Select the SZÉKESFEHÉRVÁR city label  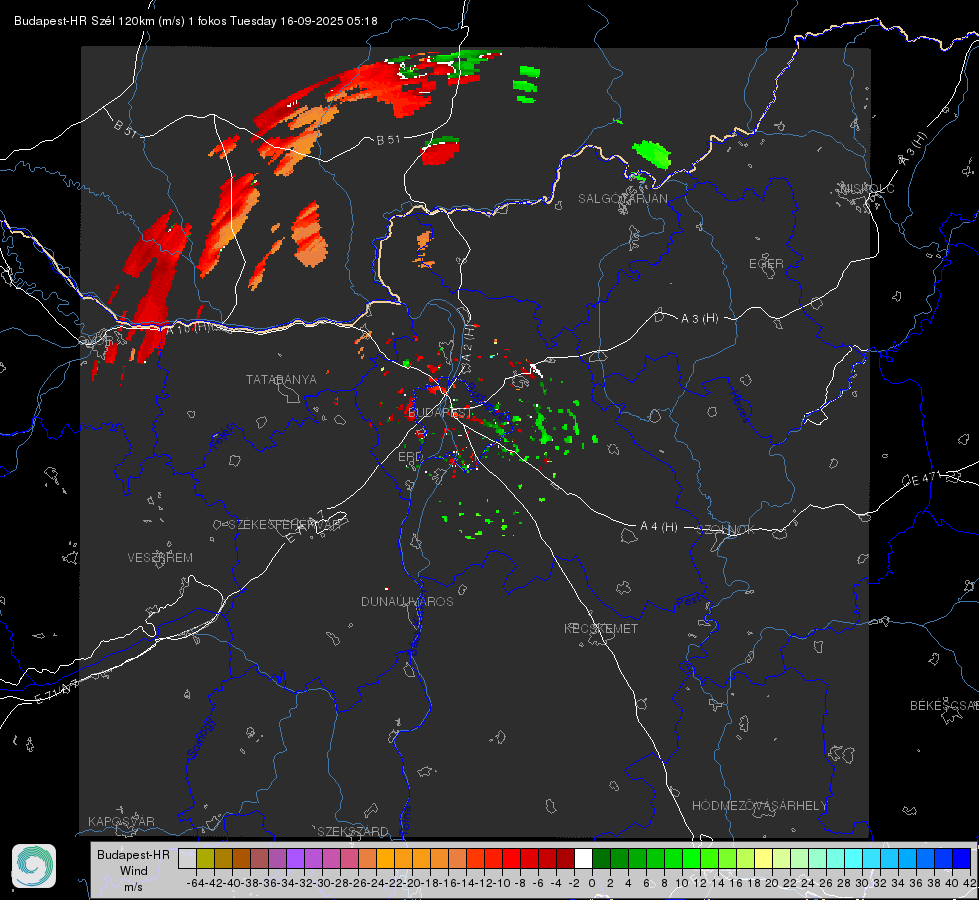tap(285, 525)
